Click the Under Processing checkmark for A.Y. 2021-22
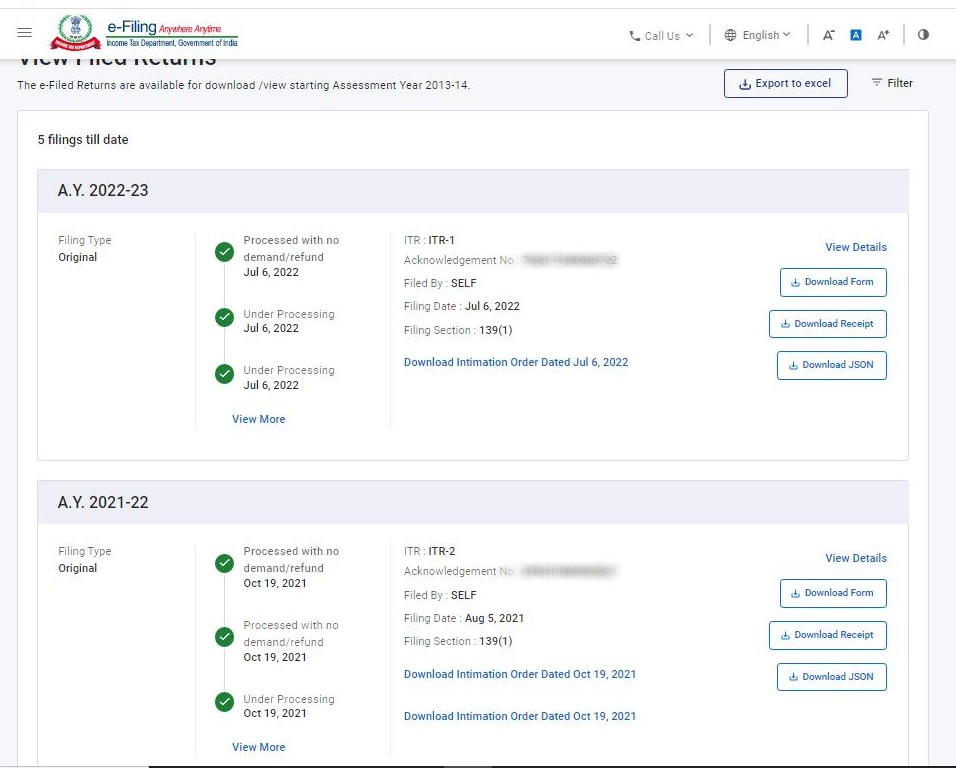The image size is (956, 768). [x=225, y=703]
